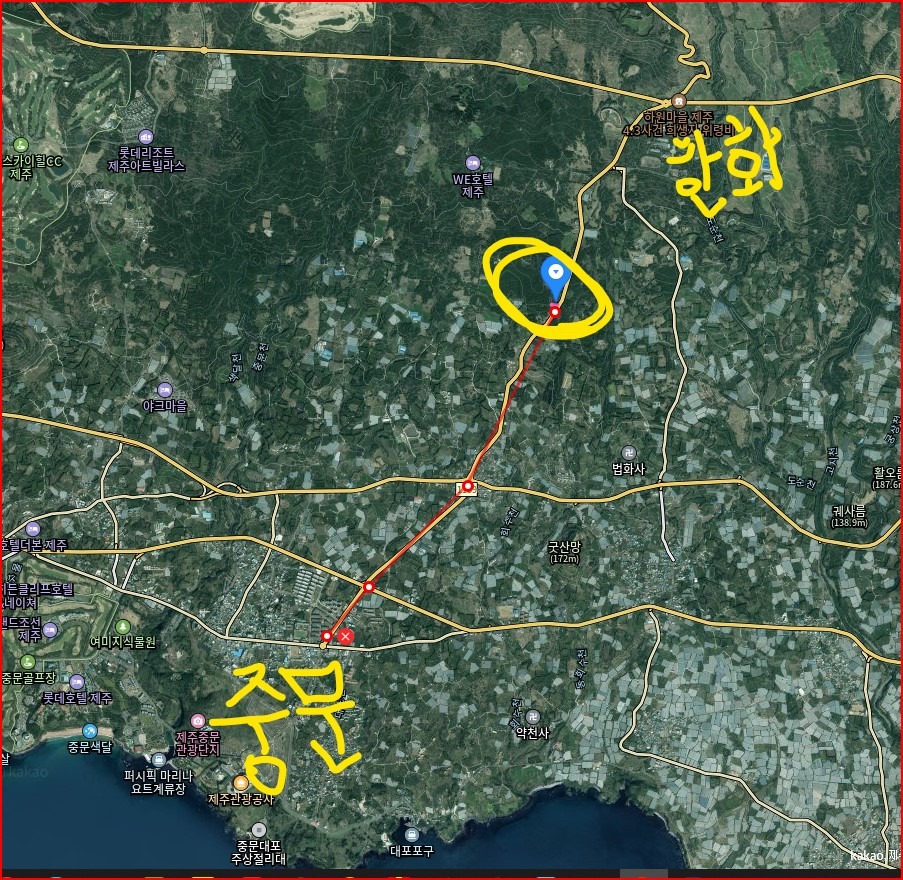Click the 법화사 label text
Screen dimensions: 903x880
click(x=628, y=469)
